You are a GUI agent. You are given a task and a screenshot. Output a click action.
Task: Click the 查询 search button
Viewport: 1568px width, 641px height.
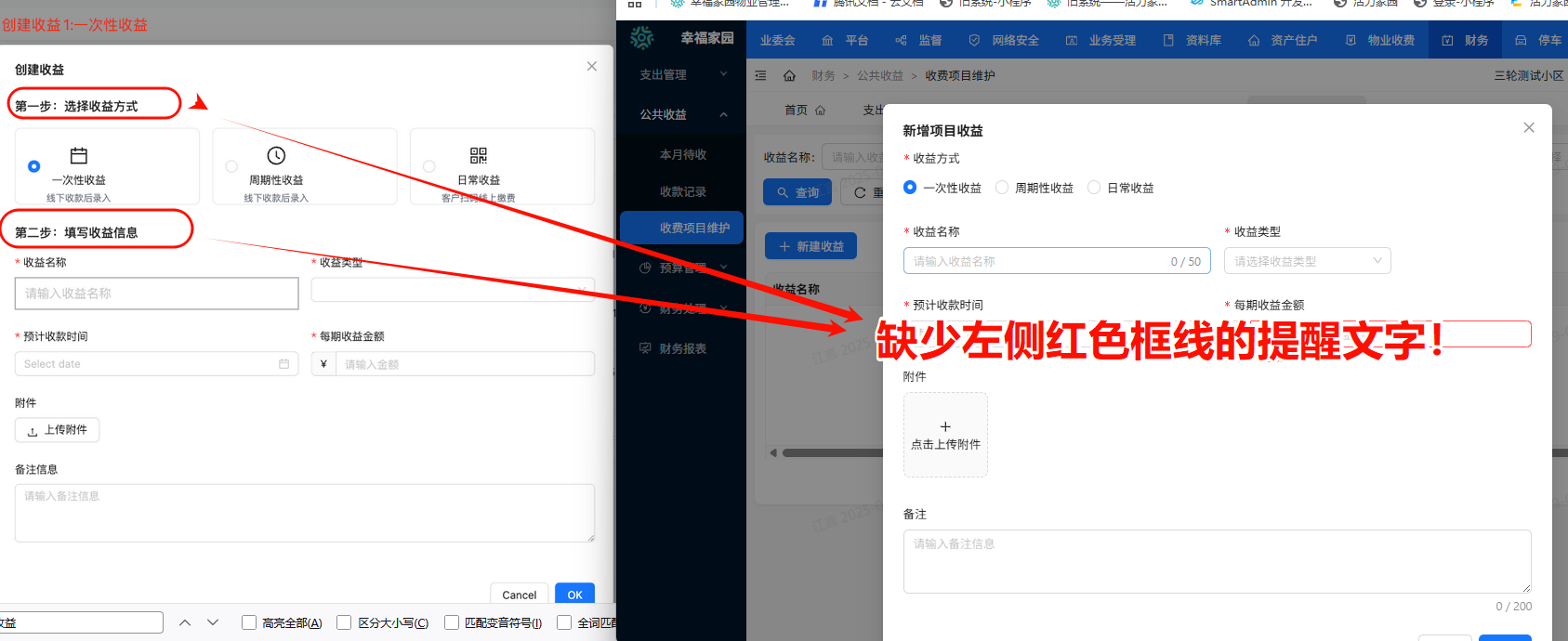[797, 192]
